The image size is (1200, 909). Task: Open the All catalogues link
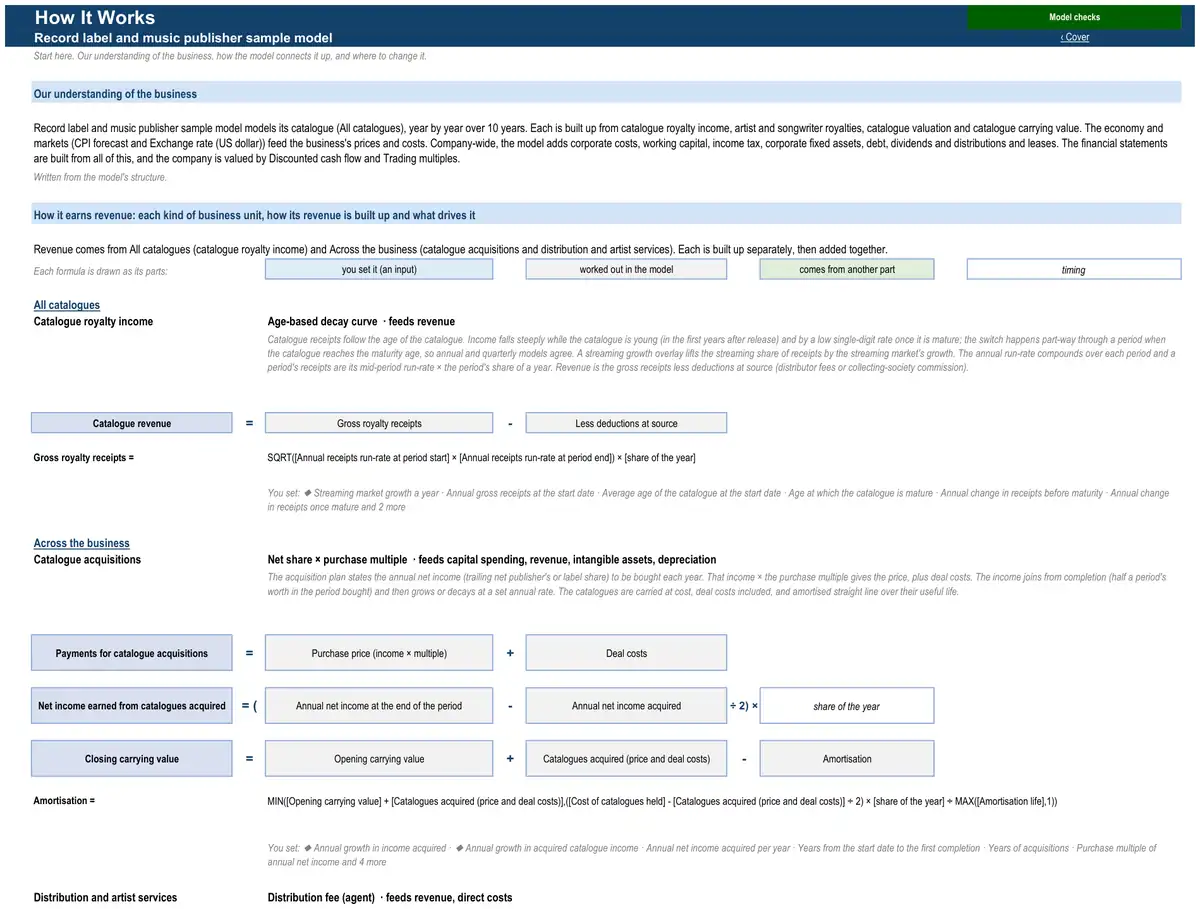[x=67, y=305]
